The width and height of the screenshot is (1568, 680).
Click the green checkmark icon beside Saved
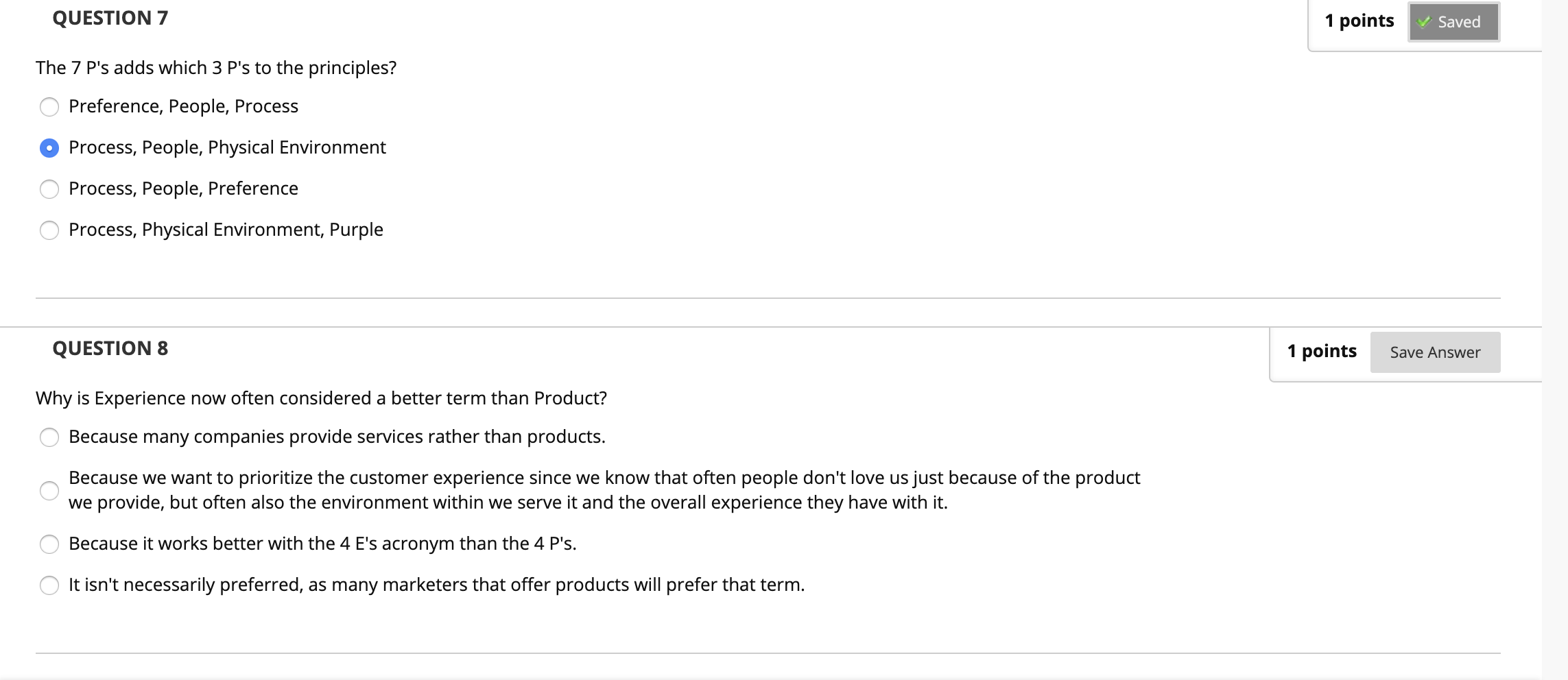[1425, 22]
